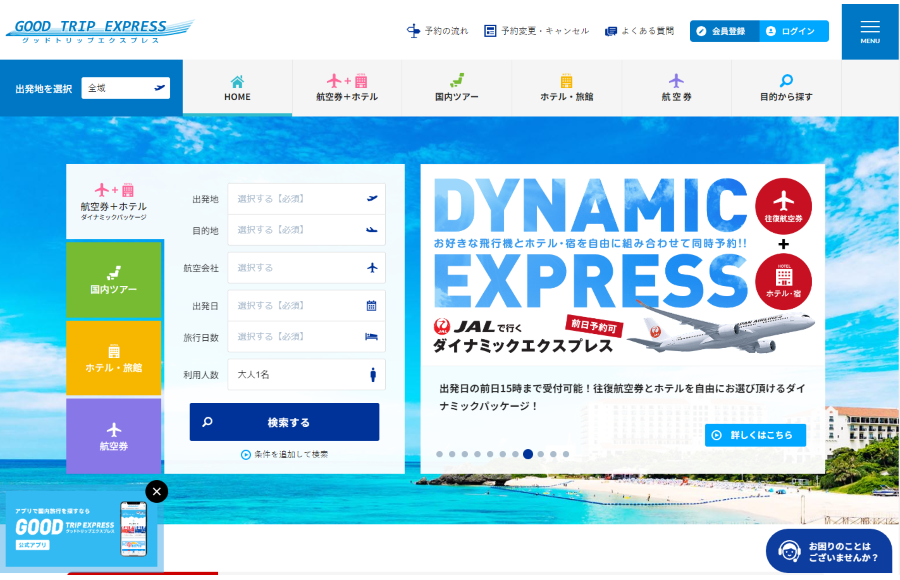Open the 出発日 date field

pos(307,306)
